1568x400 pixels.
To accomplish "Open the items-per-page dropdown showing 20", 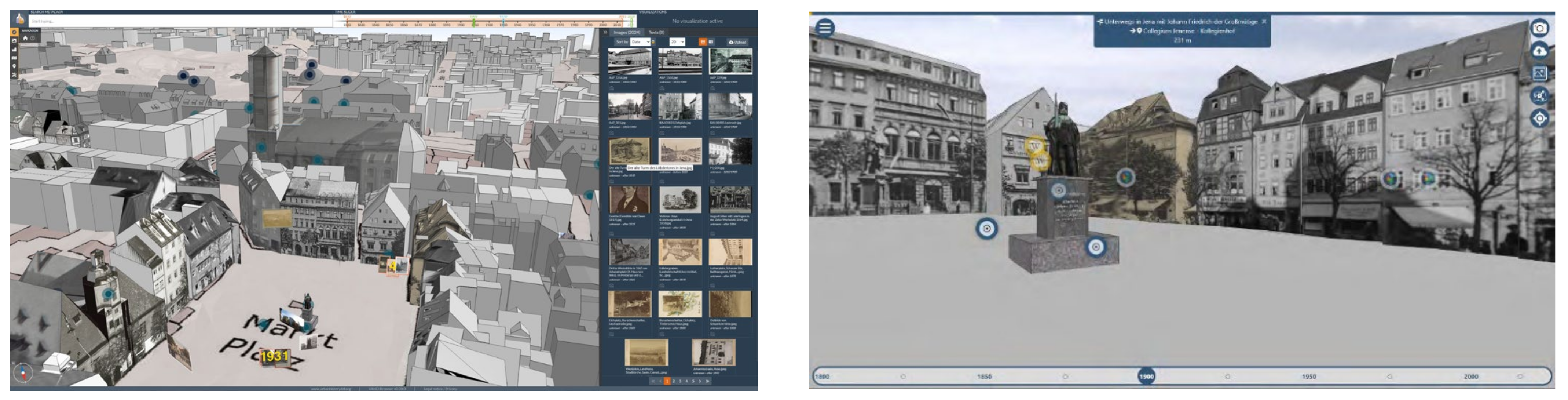I will (677, 42).
